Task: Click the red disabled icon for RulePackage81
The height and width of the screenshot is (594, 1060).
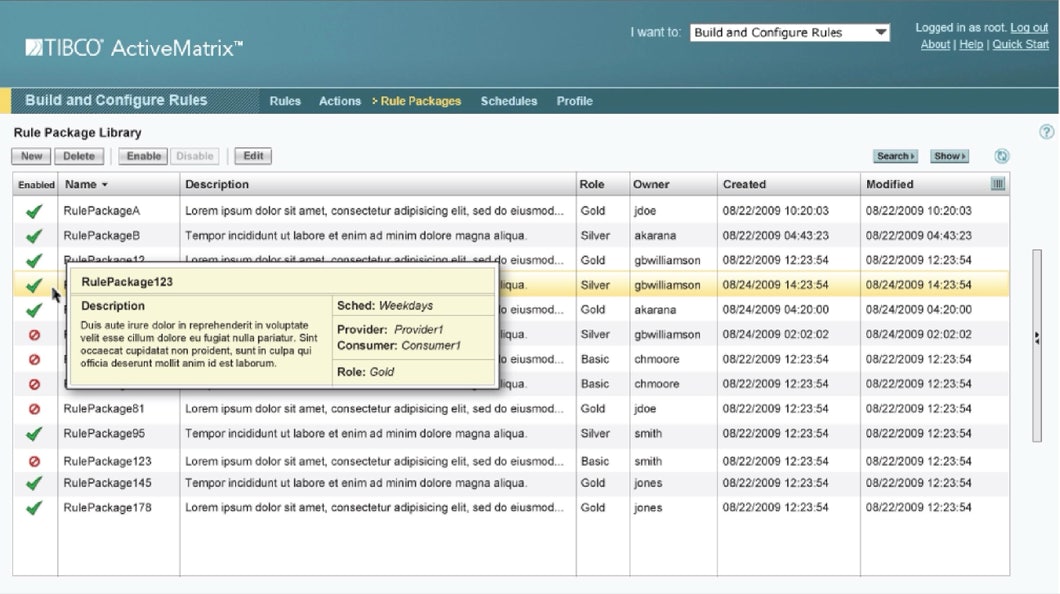Action: tap(34, 409)
